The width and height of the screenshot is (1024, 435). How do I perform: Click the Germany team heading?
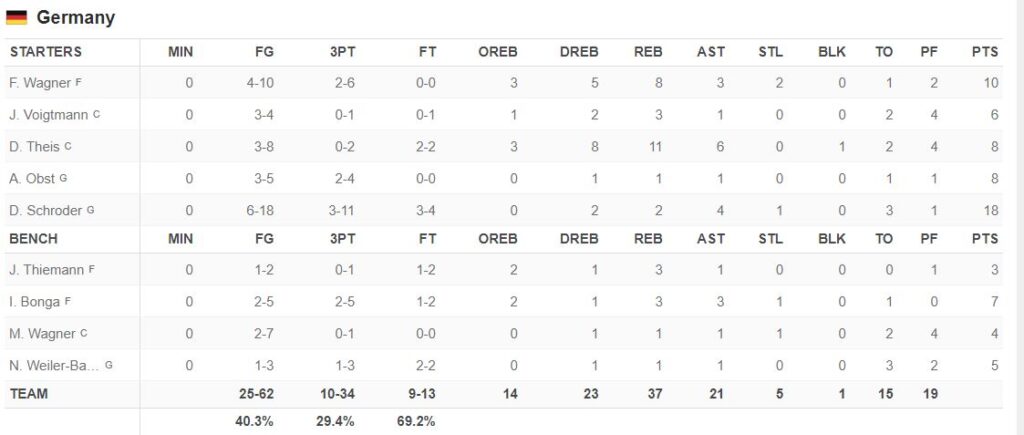click(x=76, y=18)
